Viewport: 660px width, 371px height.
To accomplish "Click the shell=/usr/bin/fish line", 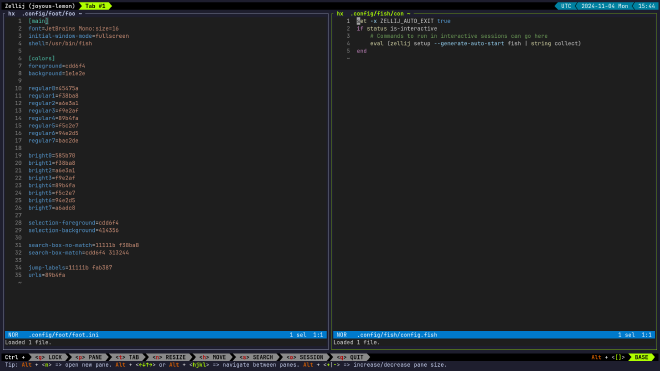I will coord(60,43).
